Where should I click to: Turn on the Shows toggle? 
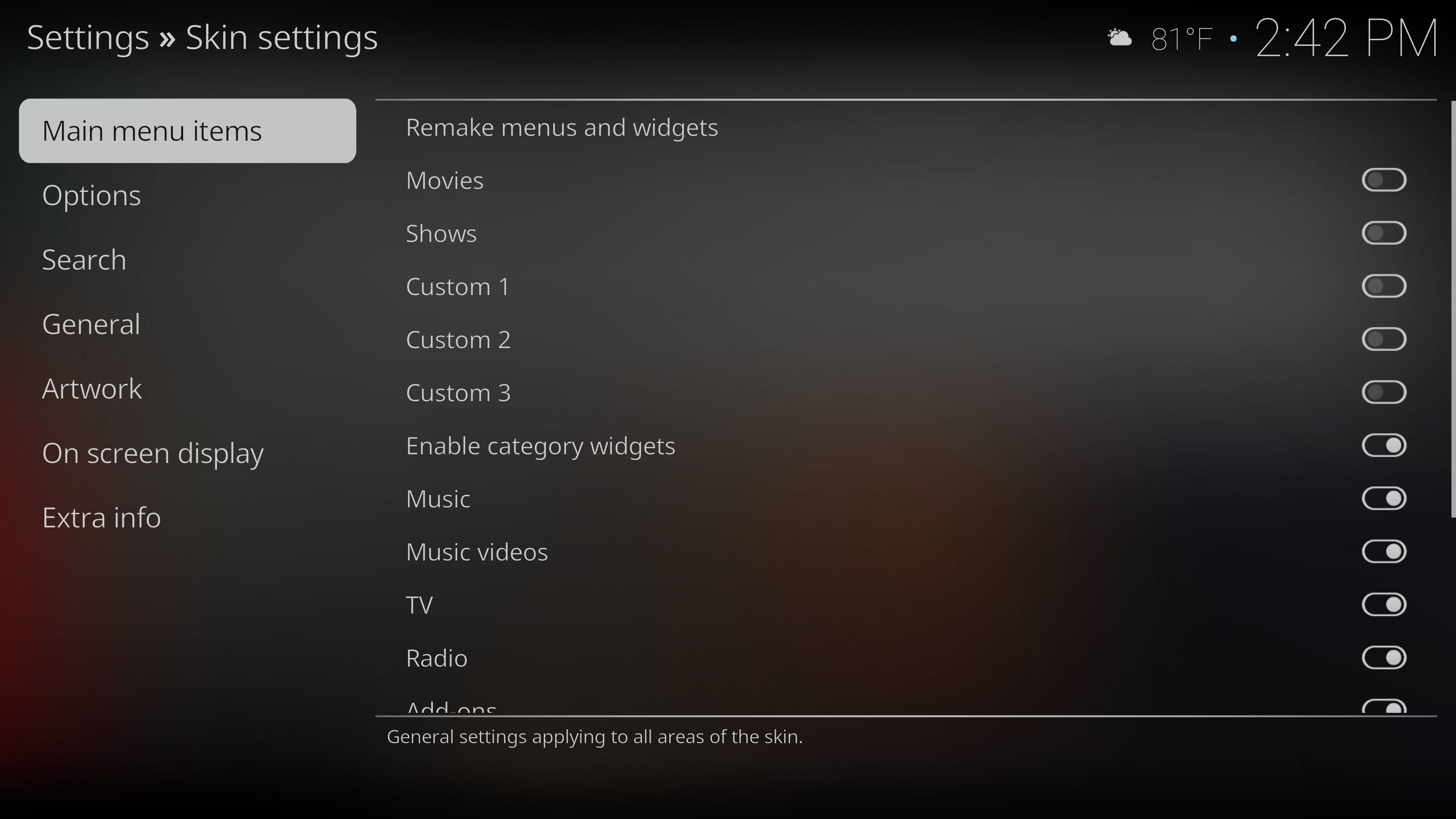tap(1384, 233)
